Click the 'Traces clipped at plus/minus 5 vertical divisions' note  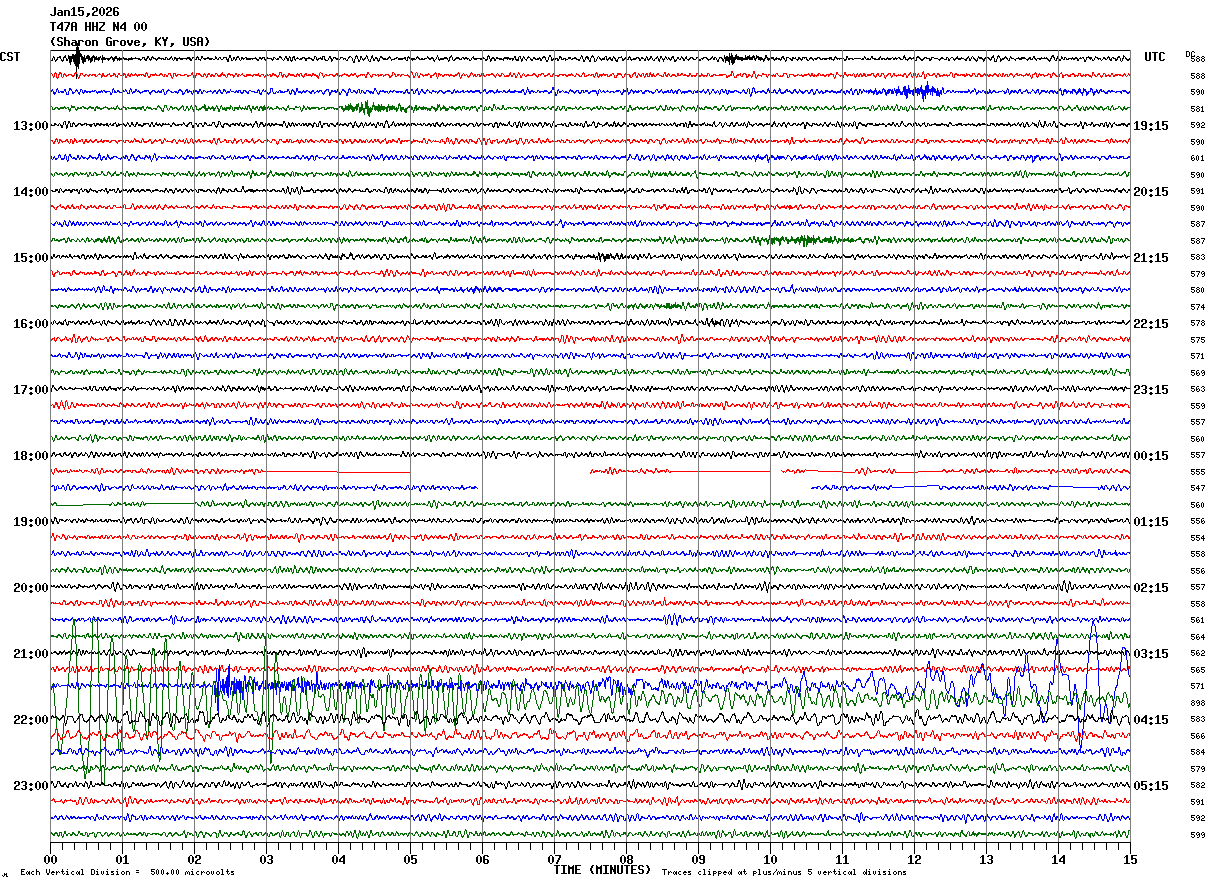click(784, 873)
